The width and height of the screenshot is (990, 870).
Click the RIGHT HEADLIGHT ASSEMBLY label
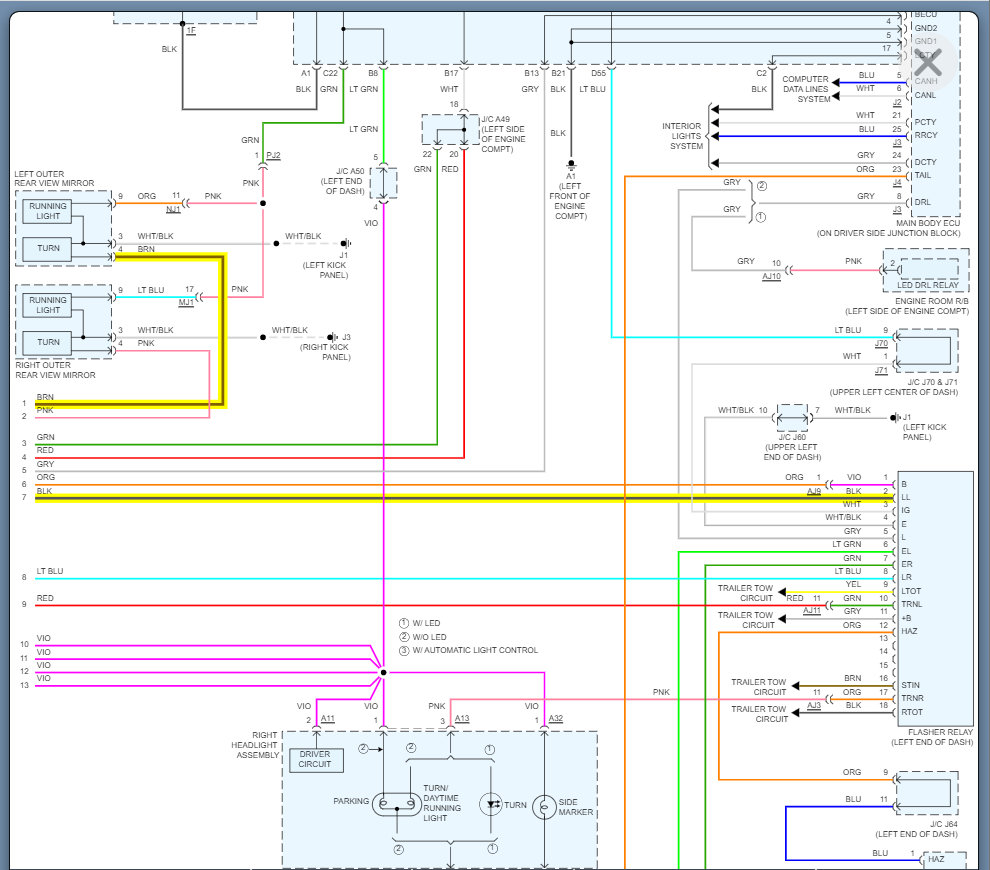254,745
